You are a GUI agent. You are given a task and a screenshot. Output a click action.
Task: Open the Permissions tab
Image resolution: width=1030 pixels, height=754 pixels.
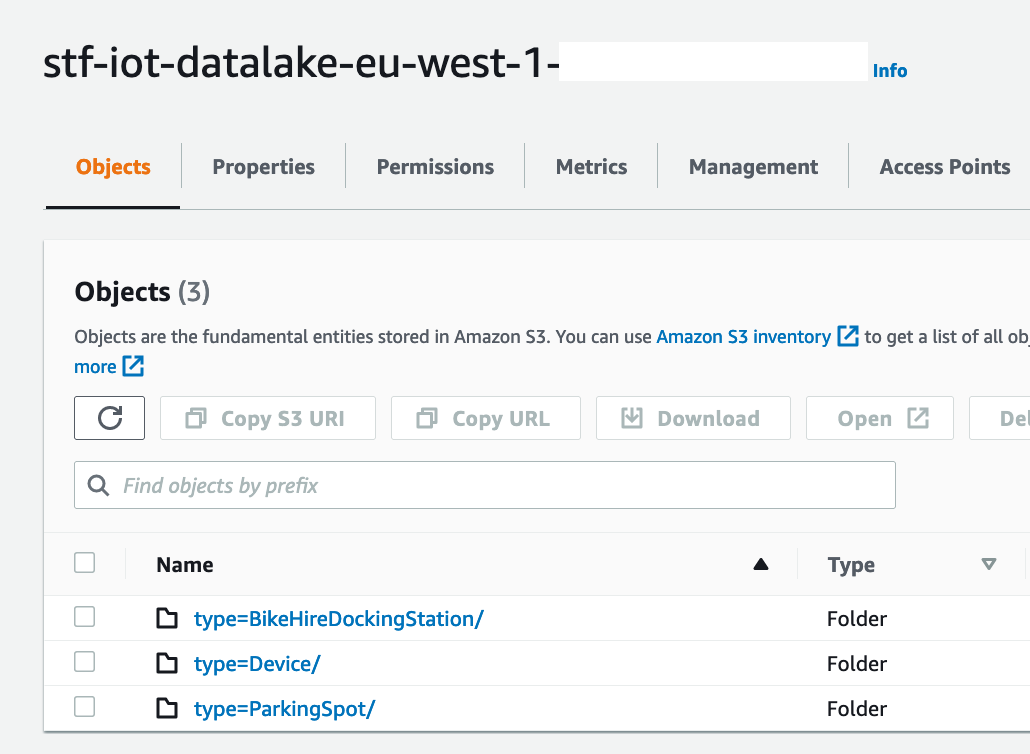coord(435,167)
